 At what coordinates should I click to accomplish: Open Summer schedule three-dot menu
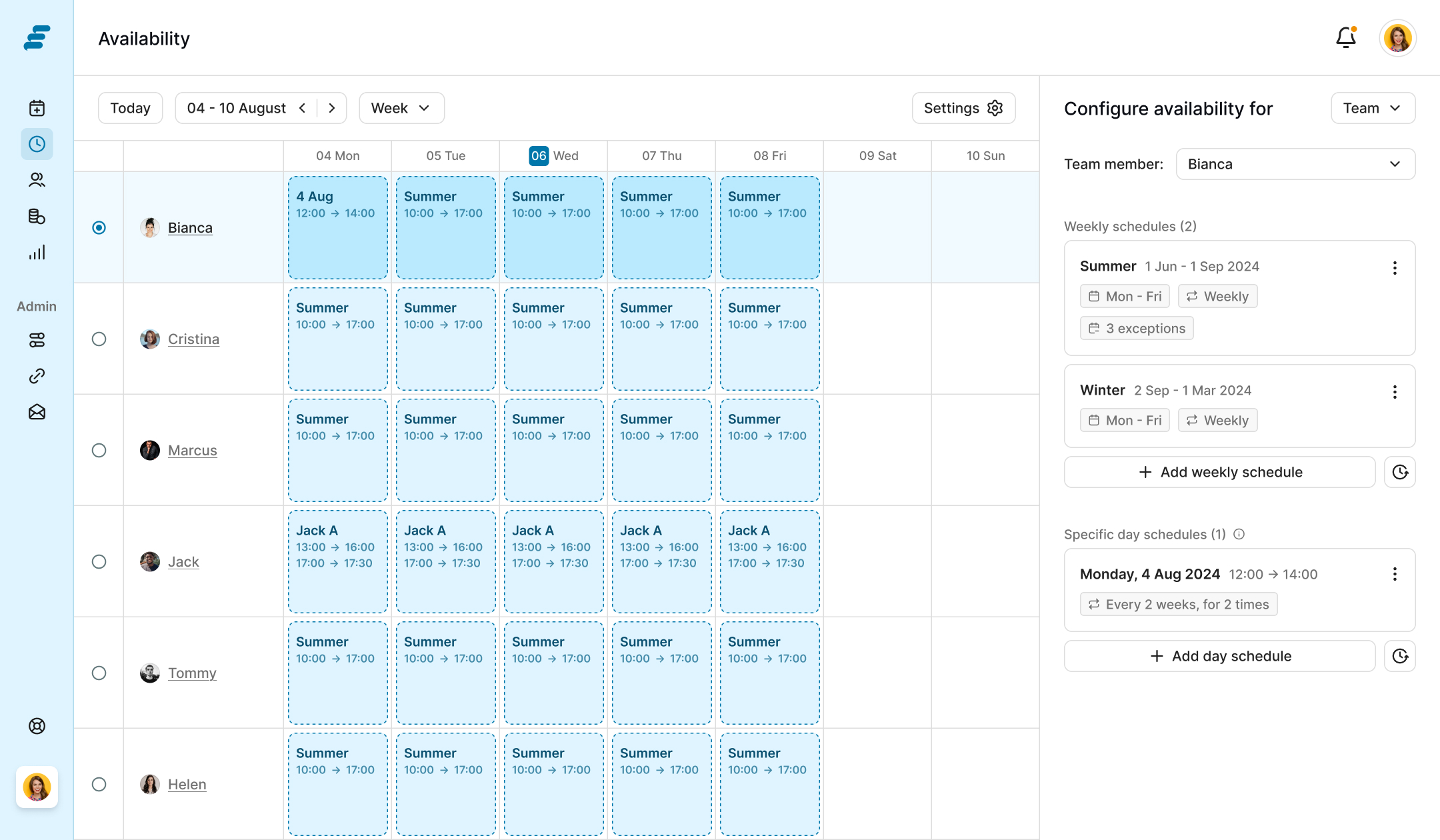click(1394, 268)
